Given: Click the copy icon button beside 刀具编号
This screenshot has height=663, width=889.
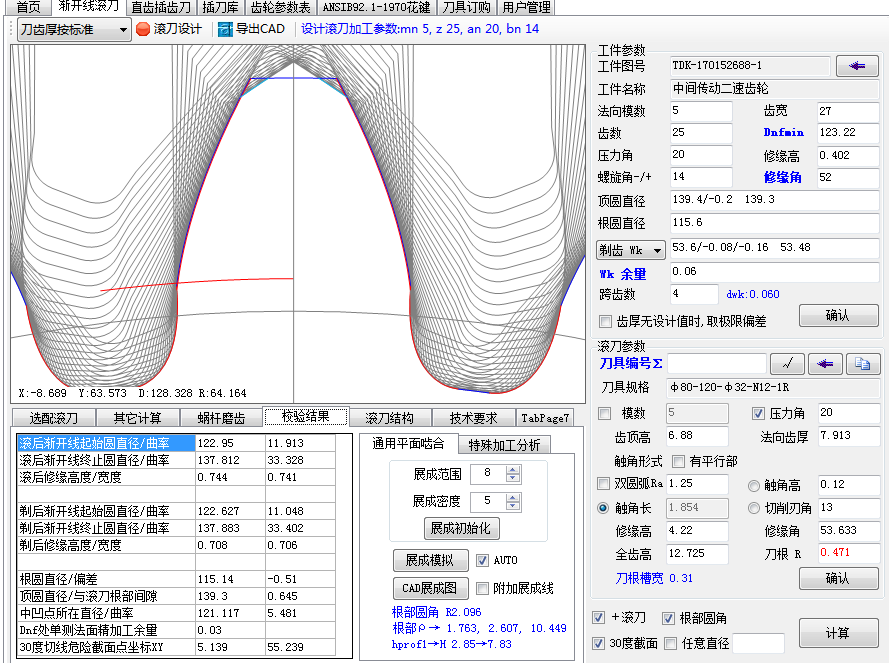Looking at the screenshot, I should point(862,364).
